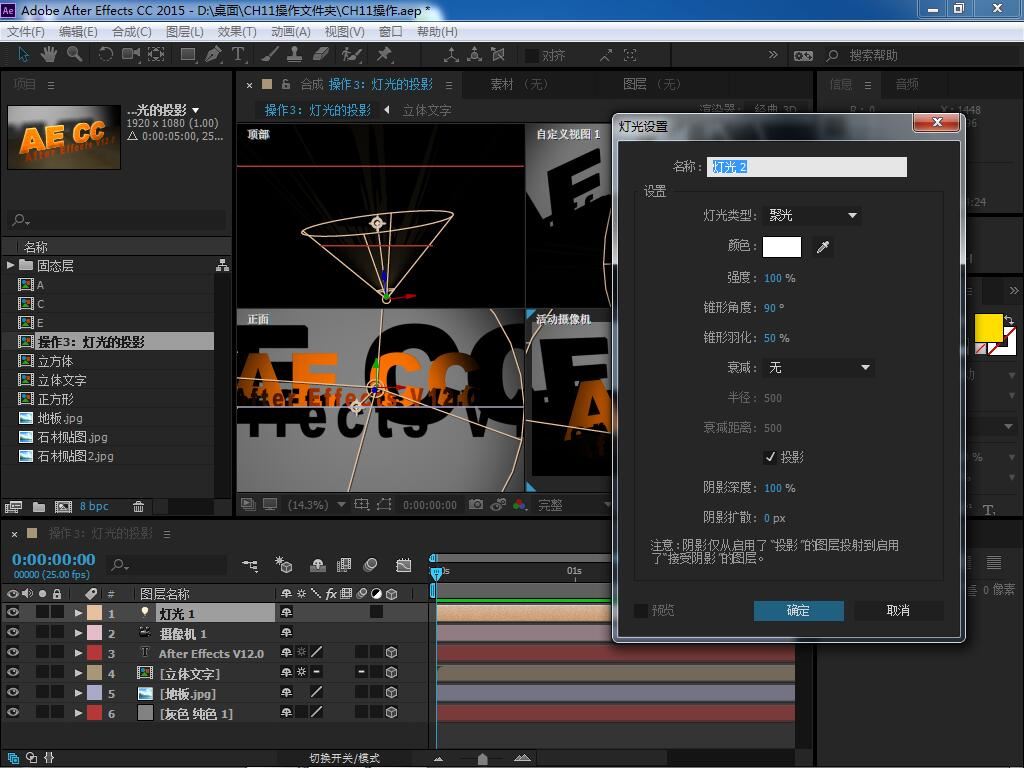Select the Rectangle shape tool

pos(188,55)
